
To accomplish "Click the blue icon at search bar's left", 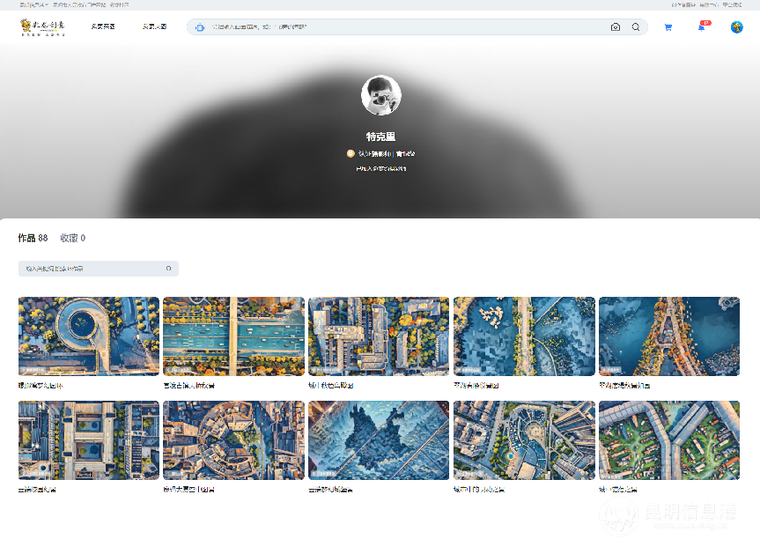I will 199,27.
